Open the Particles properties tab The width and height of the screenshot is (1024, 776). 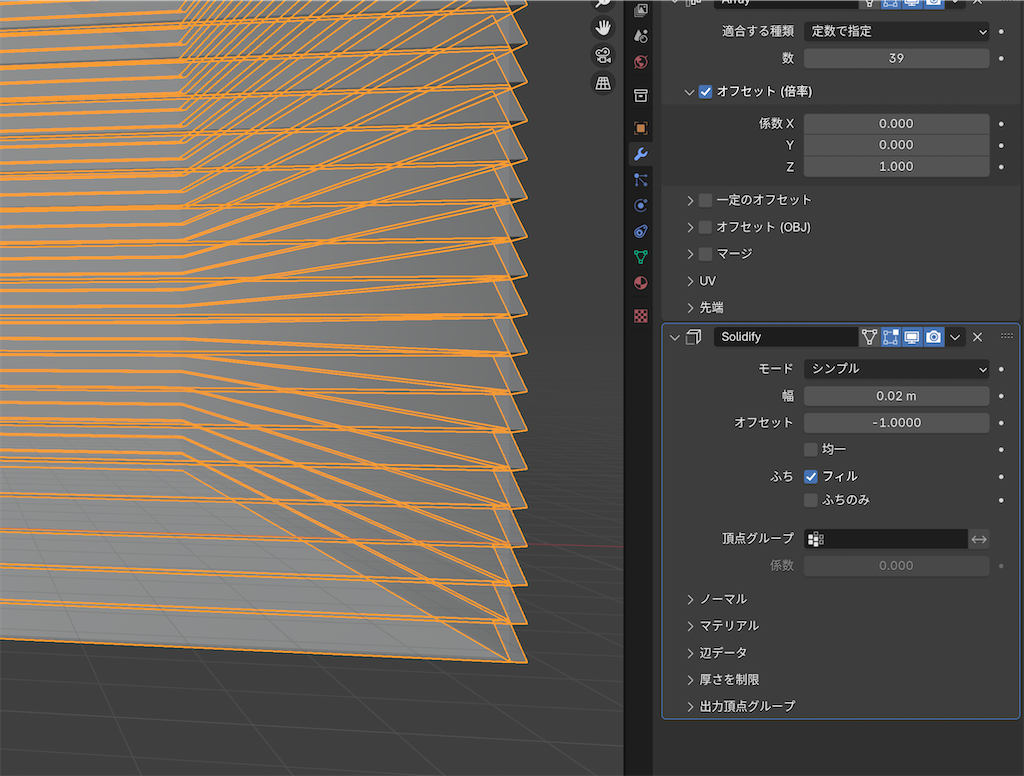pyautogui.click(x=641, y=180)
